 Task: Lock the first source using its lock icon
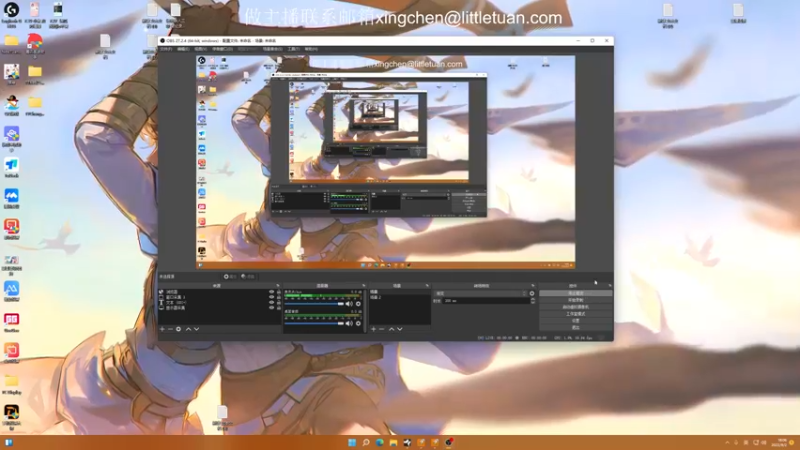tap(279, 292)
